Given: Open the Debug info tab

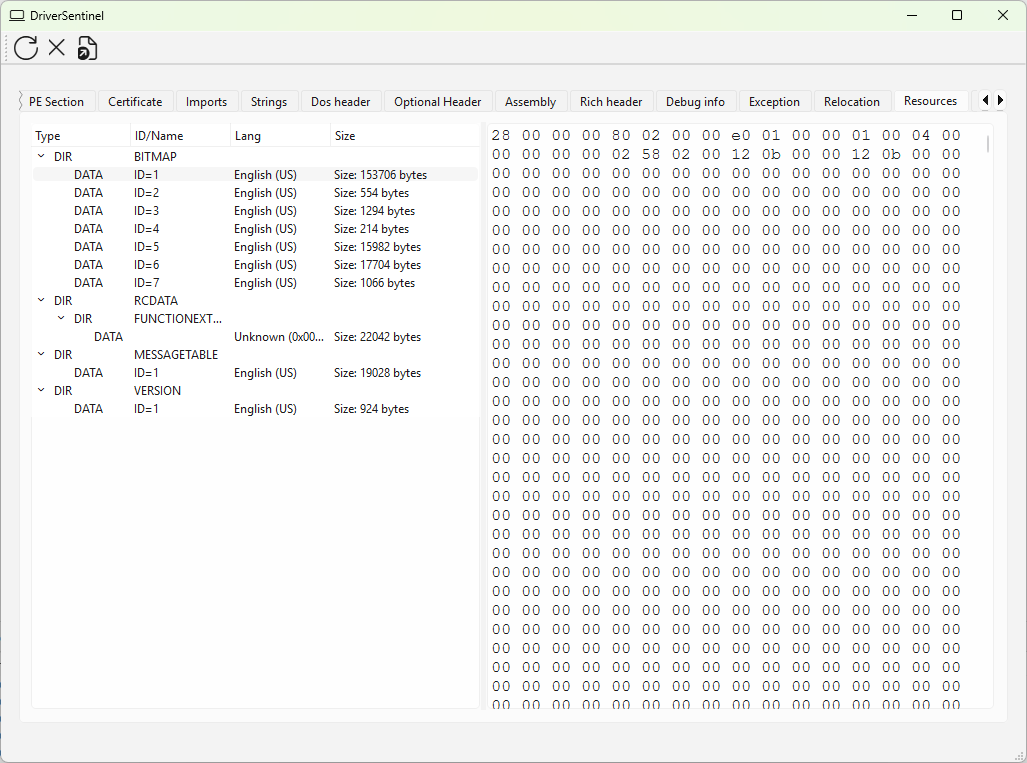Looking at the screenshot, I should [x=695, y=102].
